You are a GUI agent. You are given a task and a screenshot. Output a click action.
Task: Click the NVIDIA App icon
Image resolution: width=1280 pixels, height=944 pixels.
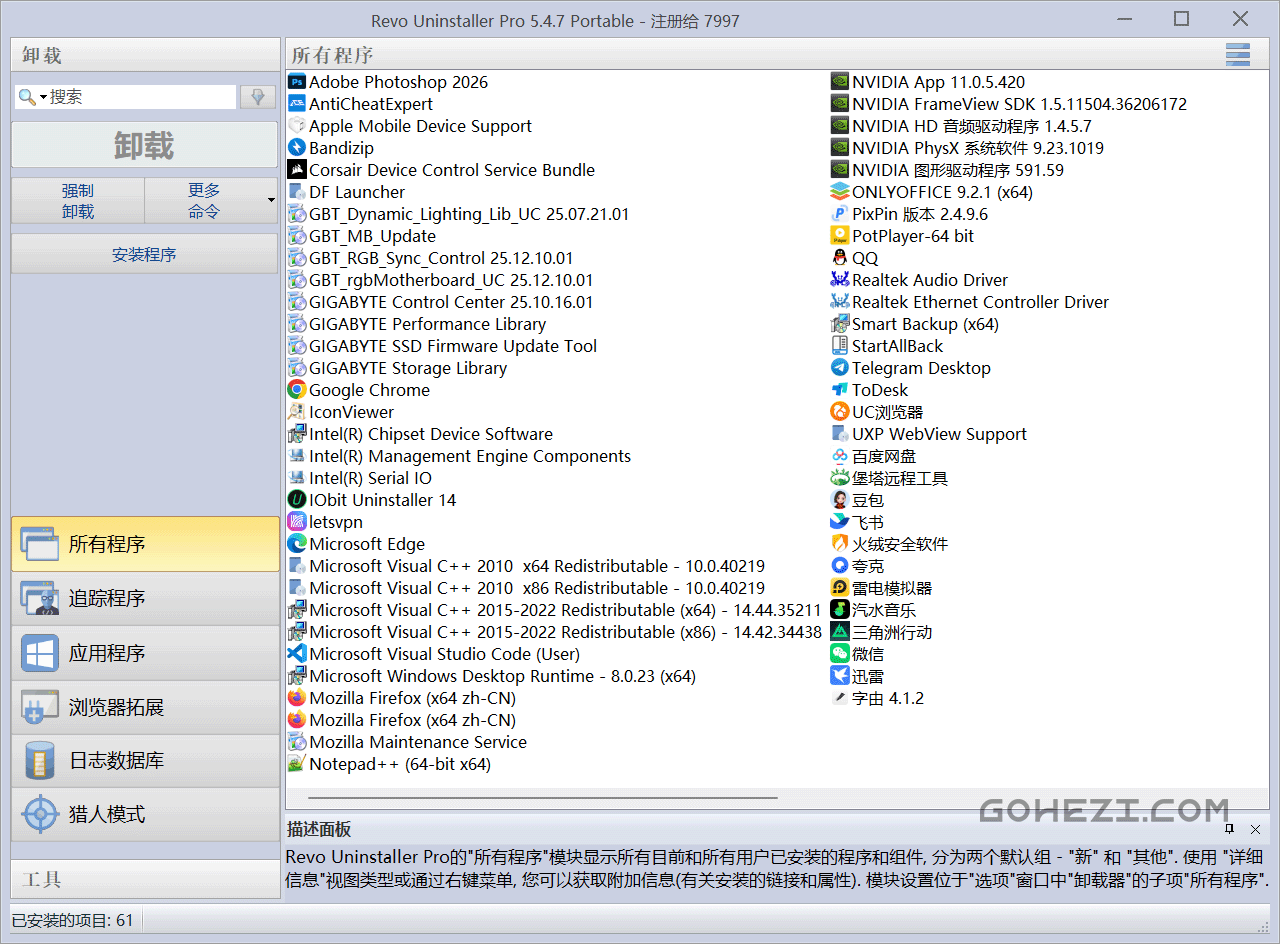(x=840, y=82)
